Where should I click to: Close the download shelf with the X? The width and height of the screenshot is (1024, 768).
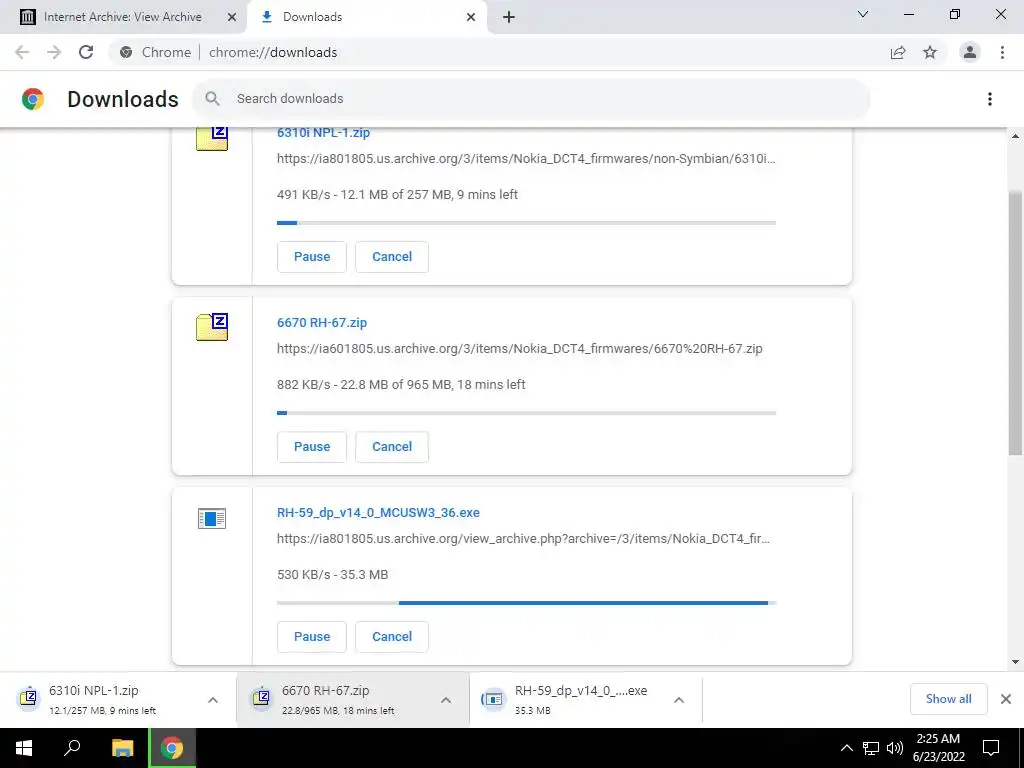coord(1006,699)
